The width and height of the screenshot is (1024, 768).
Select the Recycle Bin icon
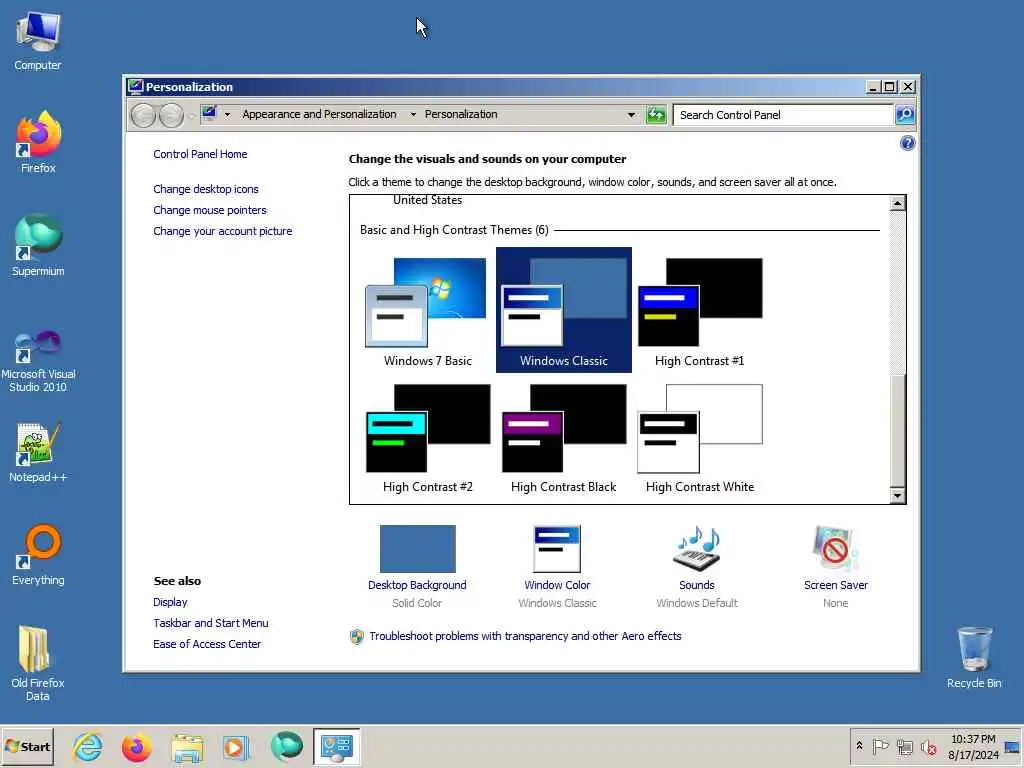(974, 658)
